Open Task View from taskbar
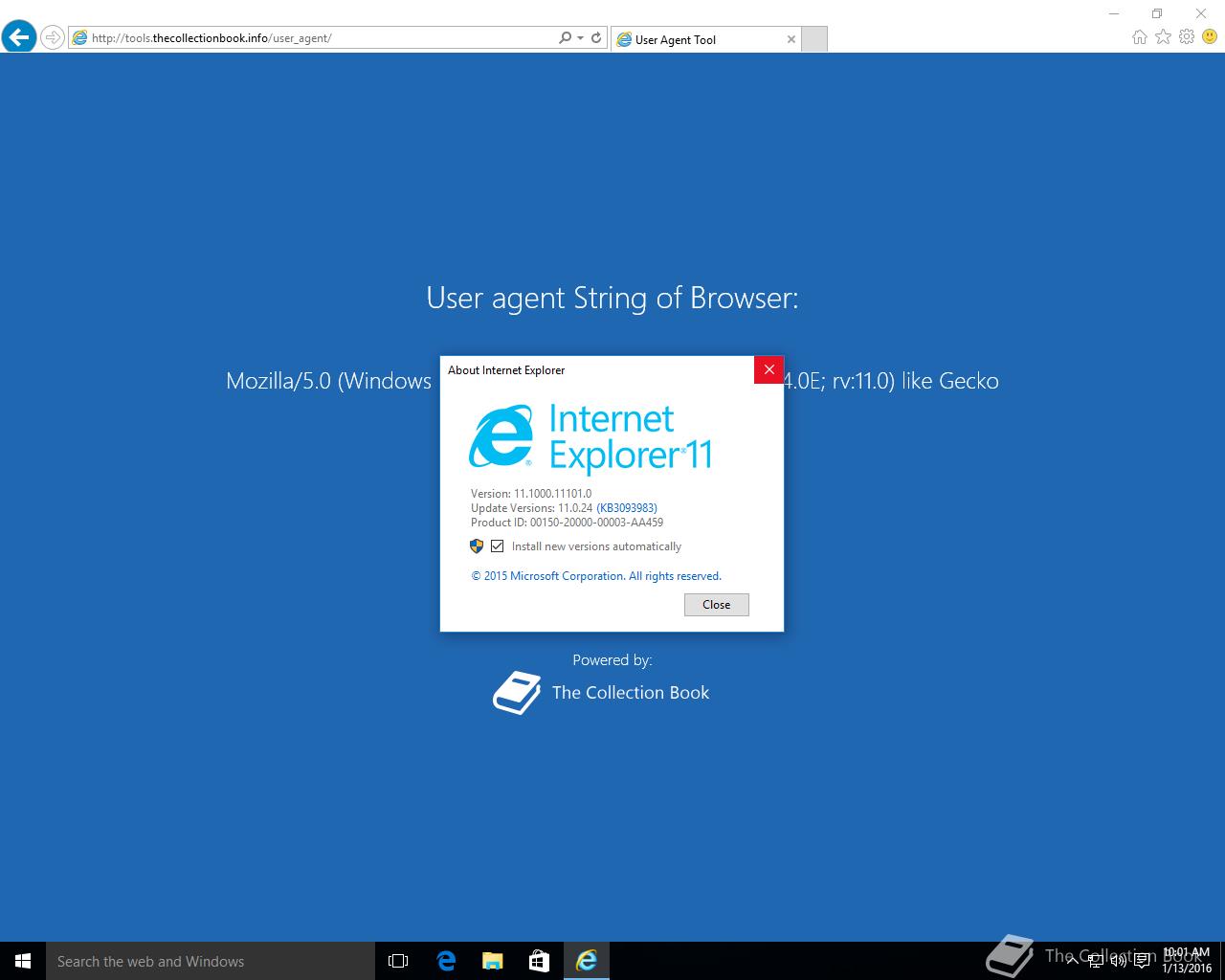Image resolution: width=1225 pixels, height=980 pixels. pyautogui.click(x=398, y=961)
